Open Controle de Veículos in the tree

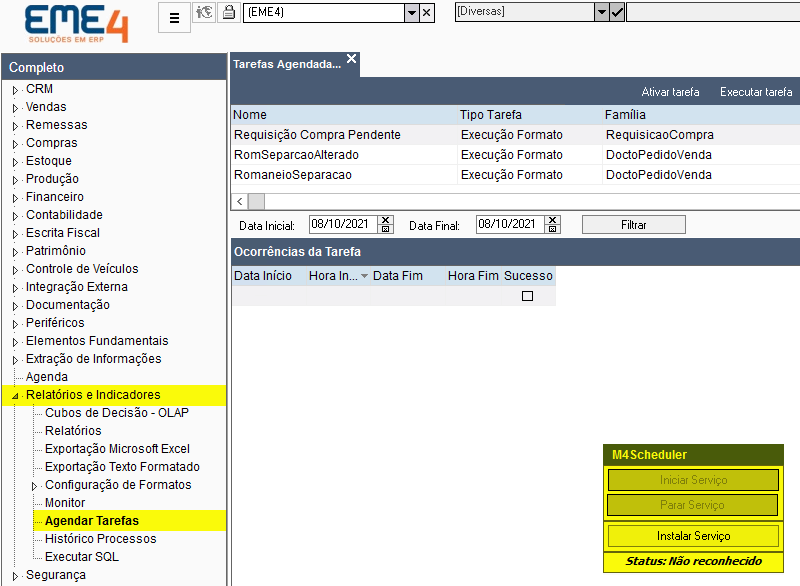pos(82,268)
